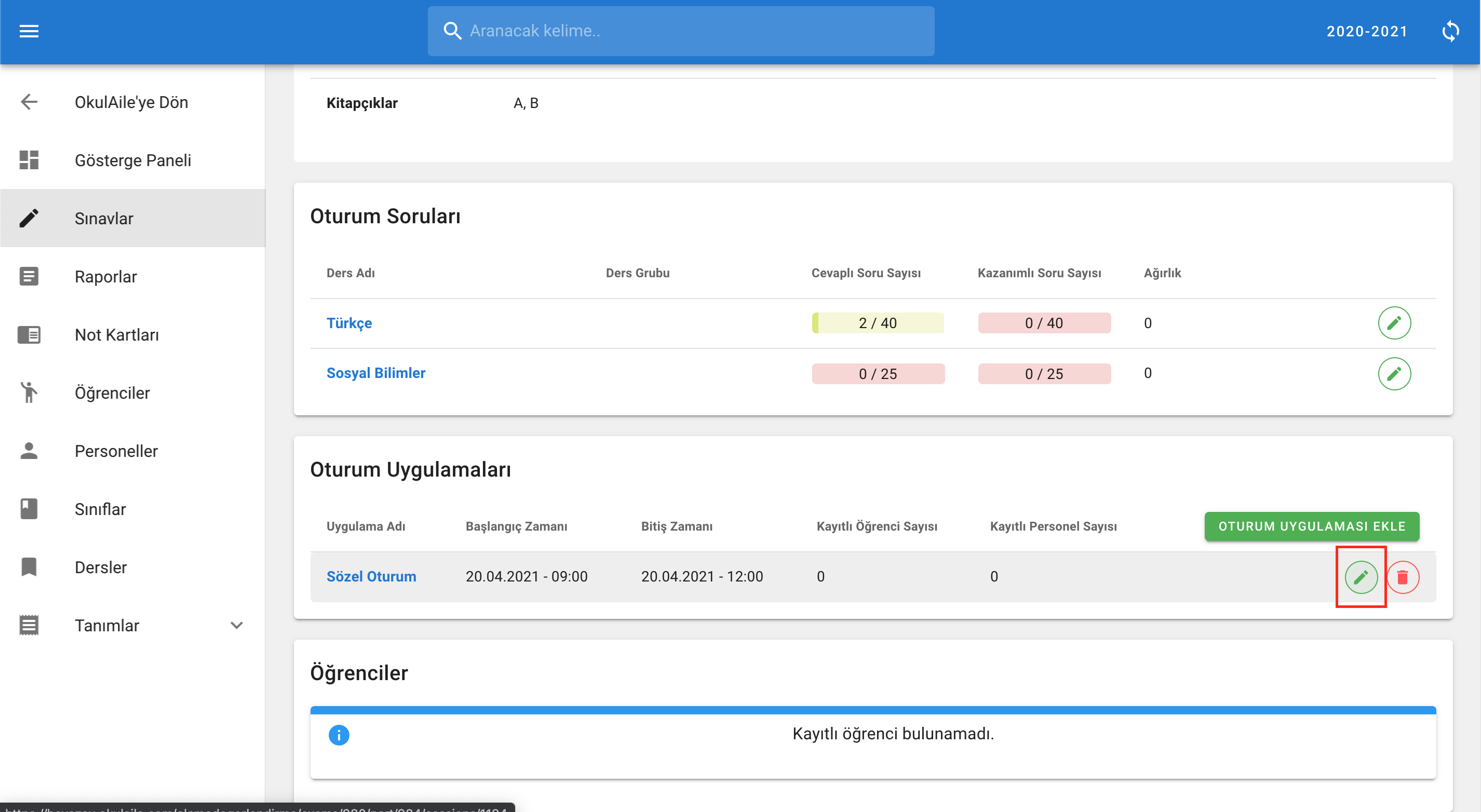Click the Sınavlar pencil icon
The image size is (1481, 812).
pos(29,218)
